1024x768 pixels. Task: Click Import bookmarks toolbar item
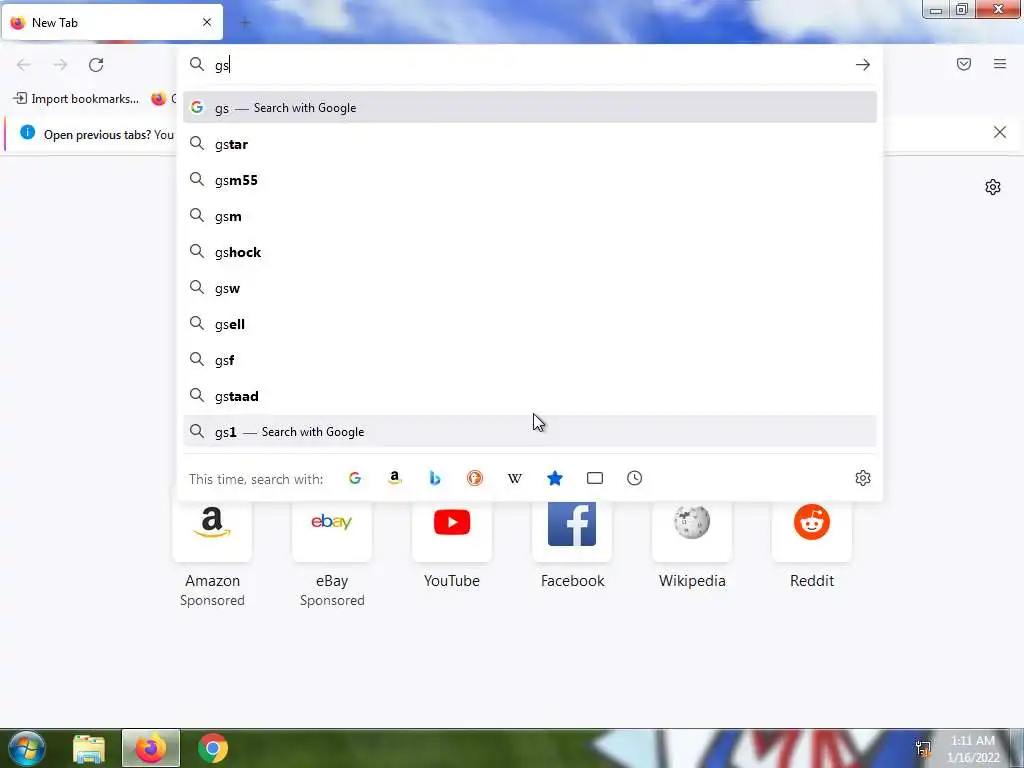click(76, 99)
